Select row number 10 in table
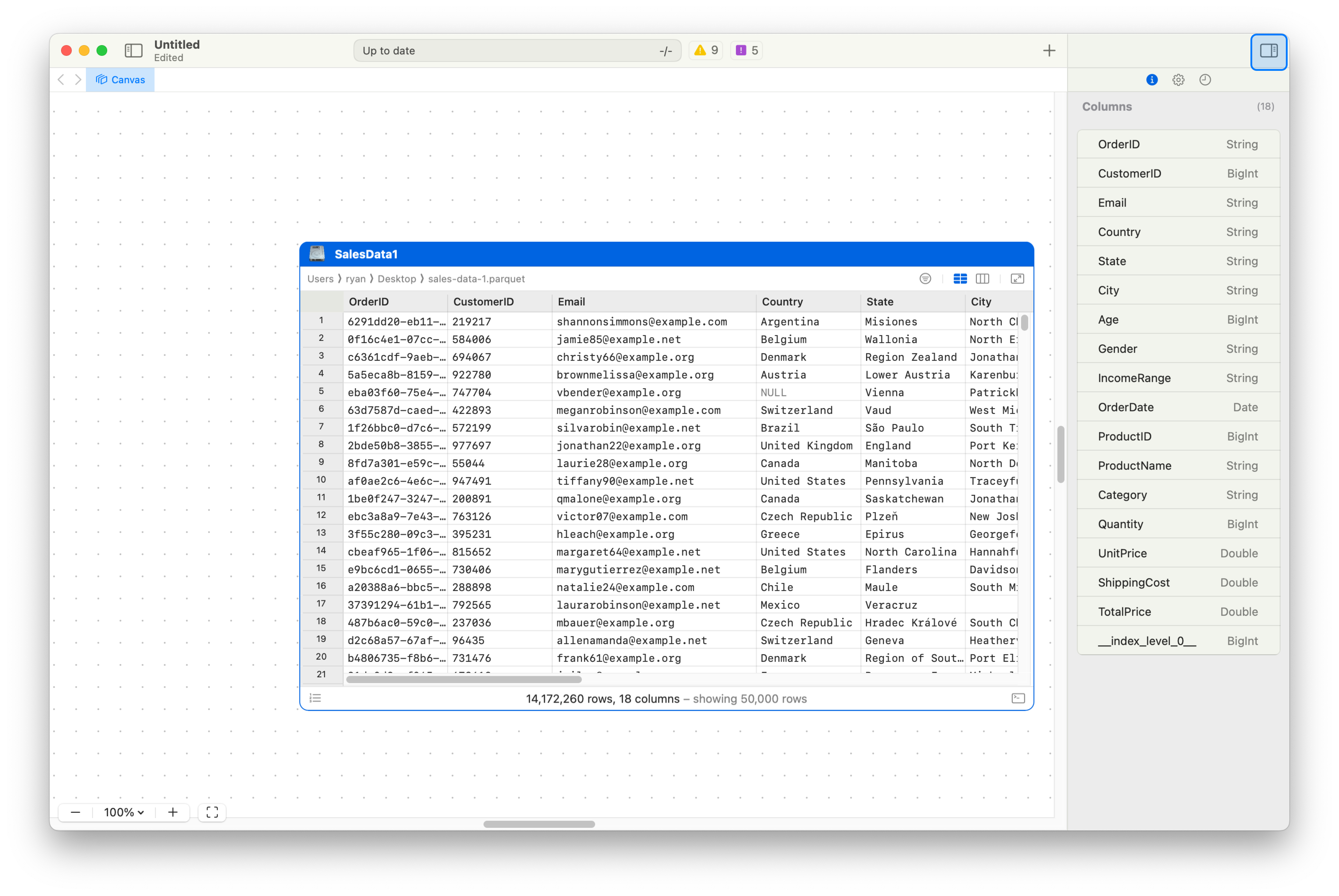1339x896 pixels. [321, 480]
